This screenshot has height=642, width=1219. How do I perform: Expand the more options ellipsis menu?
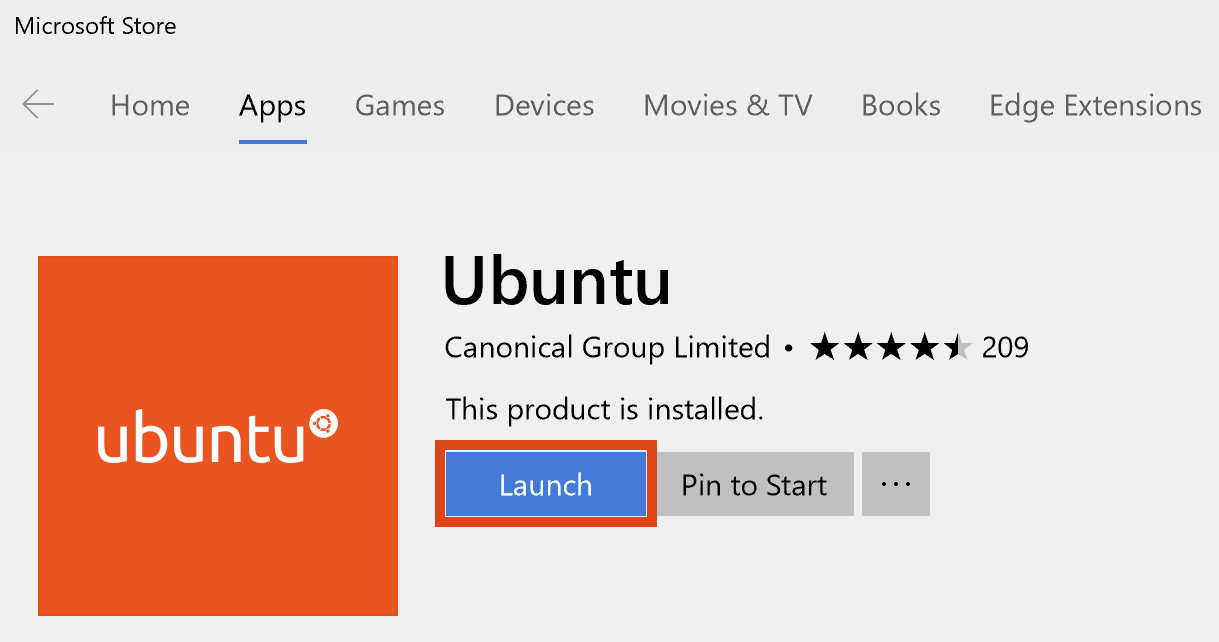click(895, 485)
